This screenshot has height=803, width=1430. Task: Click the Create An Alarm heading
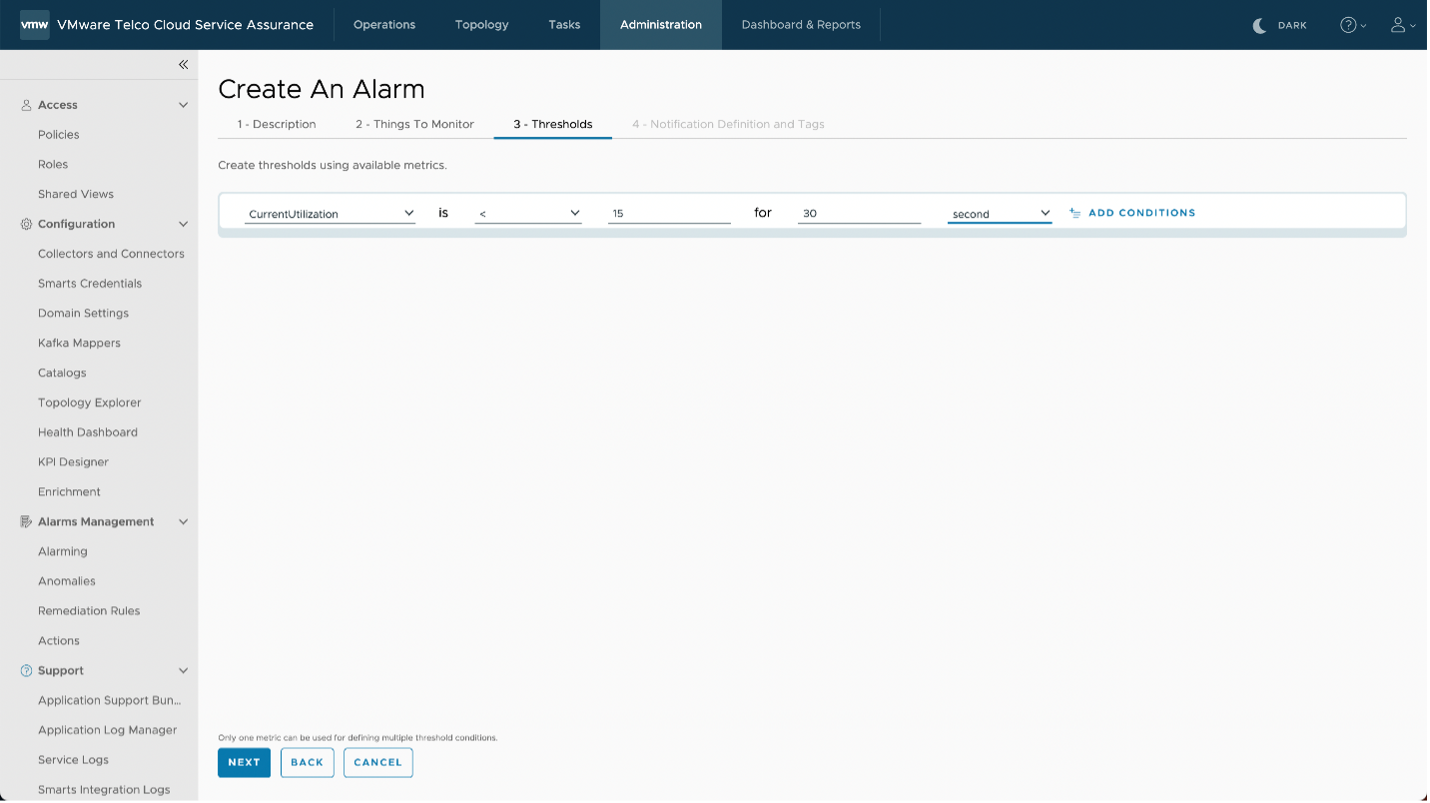point(321,89)
